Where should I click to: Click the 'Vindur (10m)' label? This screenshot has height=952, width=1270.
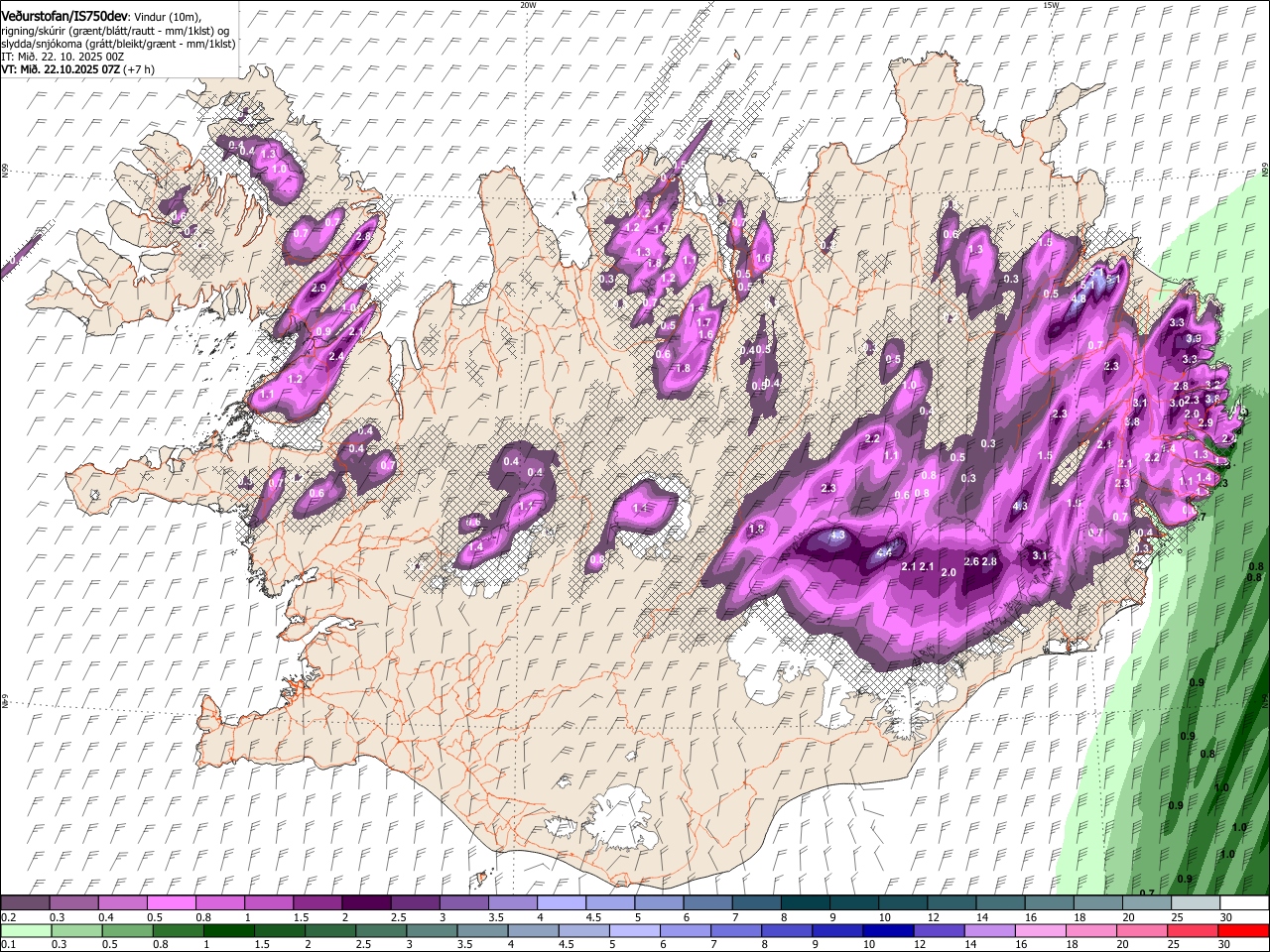pos(165,17)
